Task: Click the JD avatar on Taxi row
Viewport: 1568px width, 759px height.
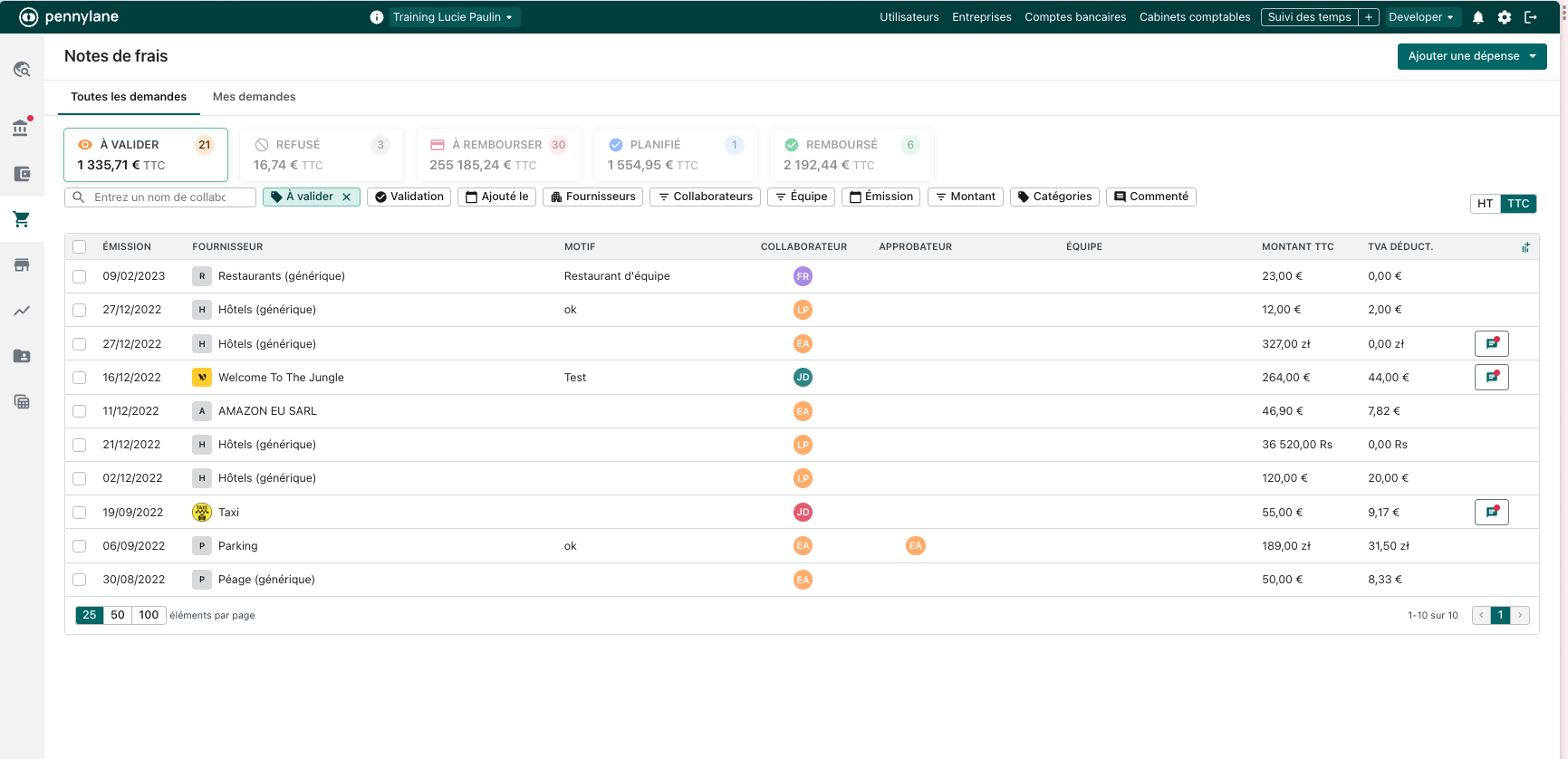Action: click(x=803, y=513)
